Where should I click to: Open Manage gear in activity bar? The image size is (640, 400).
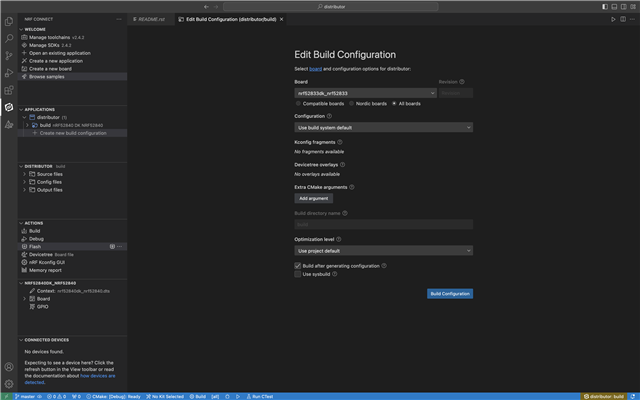(x=9, y=384)
